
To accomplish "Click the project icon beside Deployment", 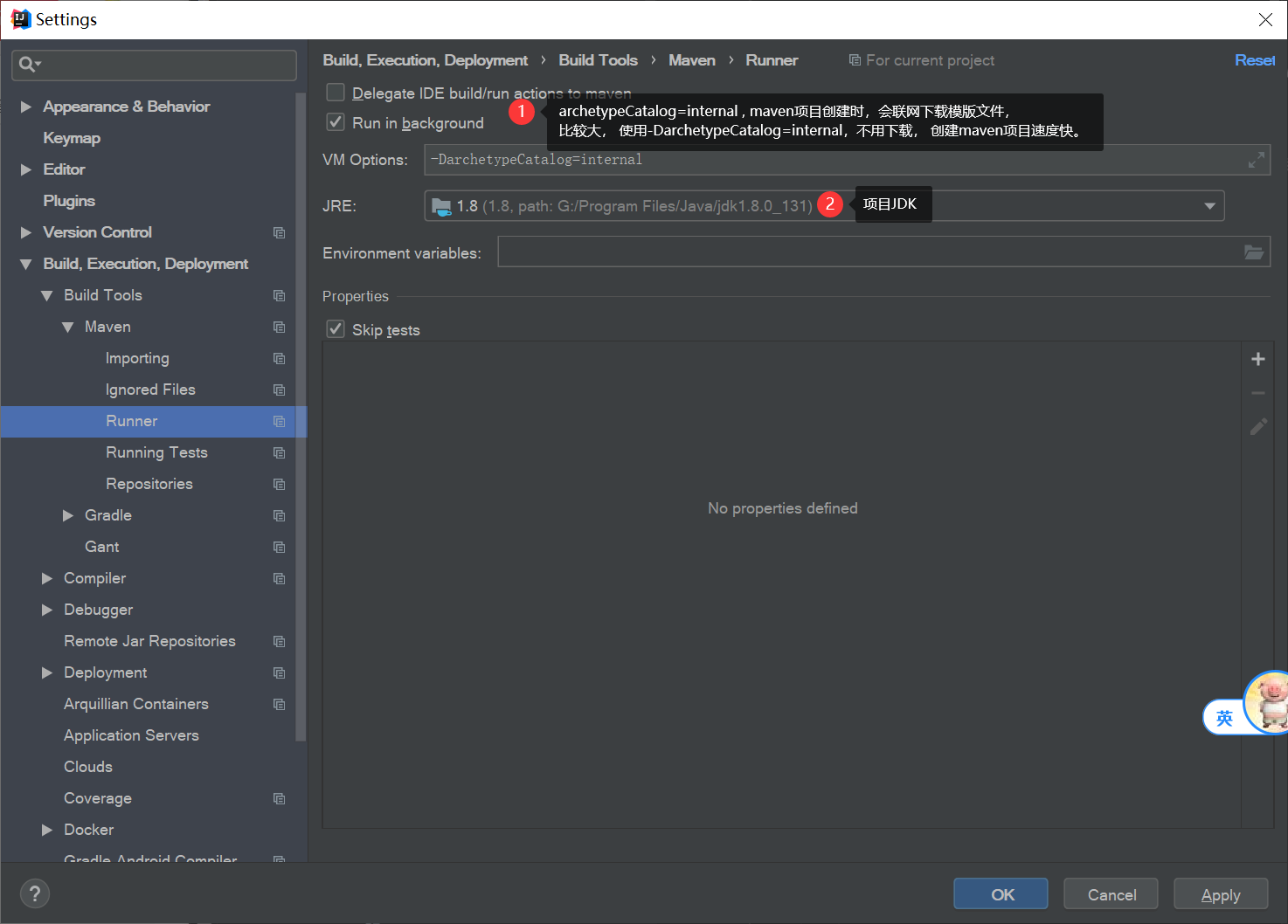I will coord(280,672).
